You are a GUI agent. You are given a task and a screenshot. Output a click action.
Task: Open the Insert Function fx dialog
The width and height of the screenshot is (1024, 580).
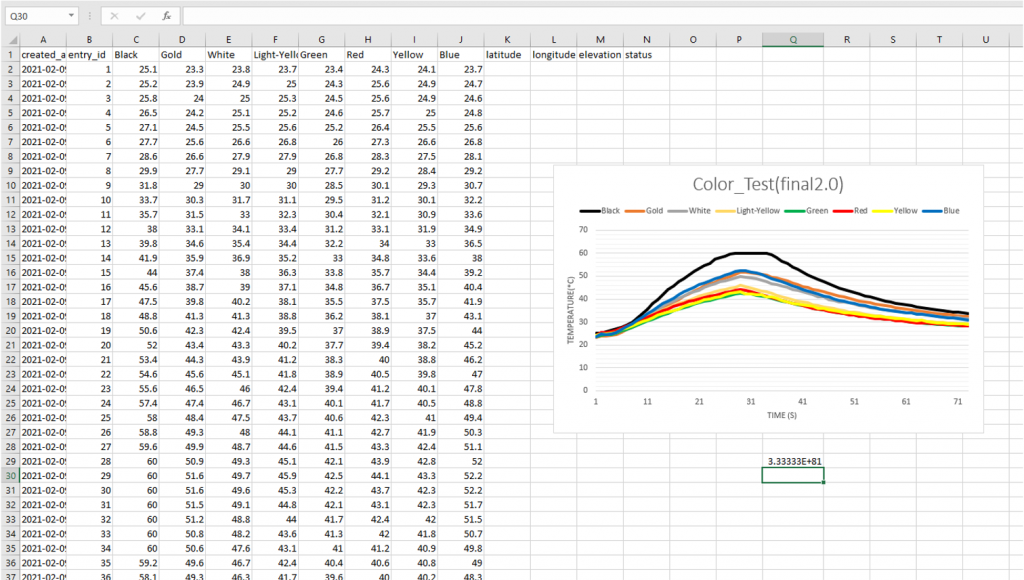point(167,16)
